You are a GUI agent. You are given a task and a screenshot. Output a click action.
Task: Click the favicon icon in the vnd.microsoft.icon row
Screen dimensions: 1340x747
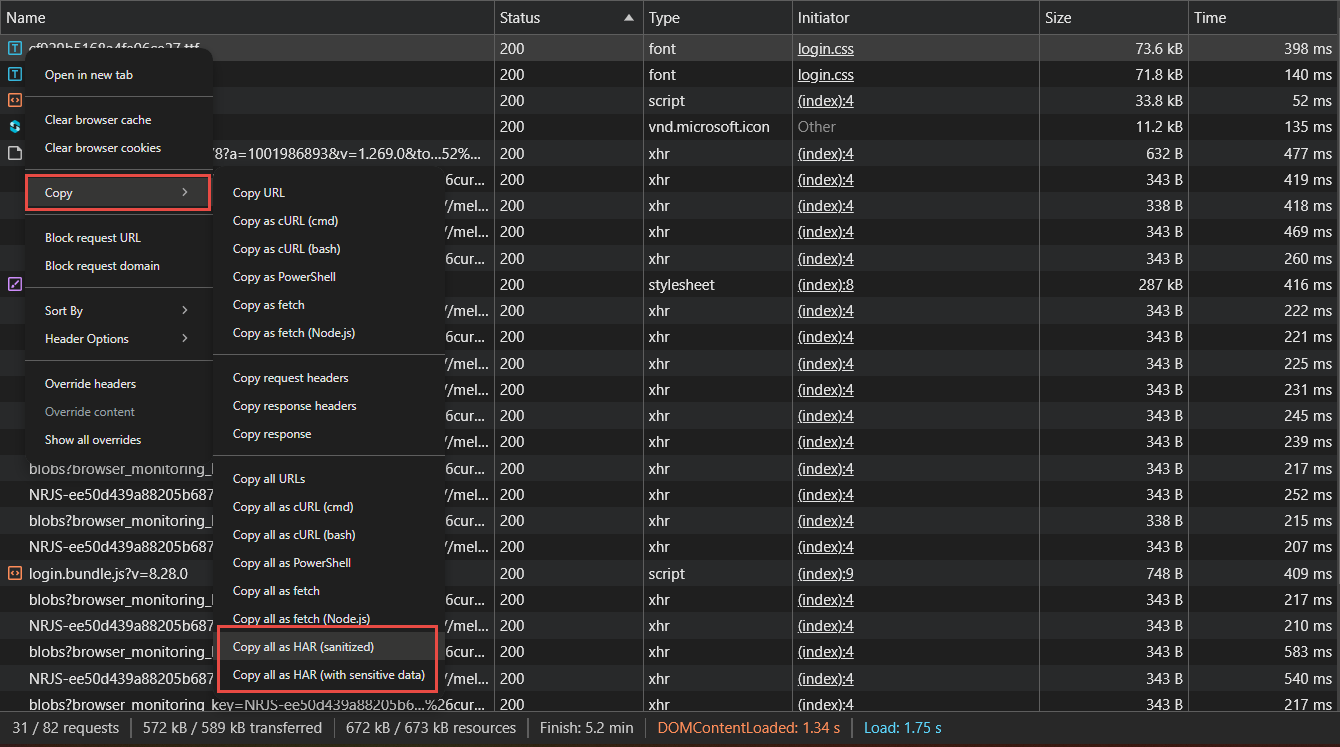(15, 127)
